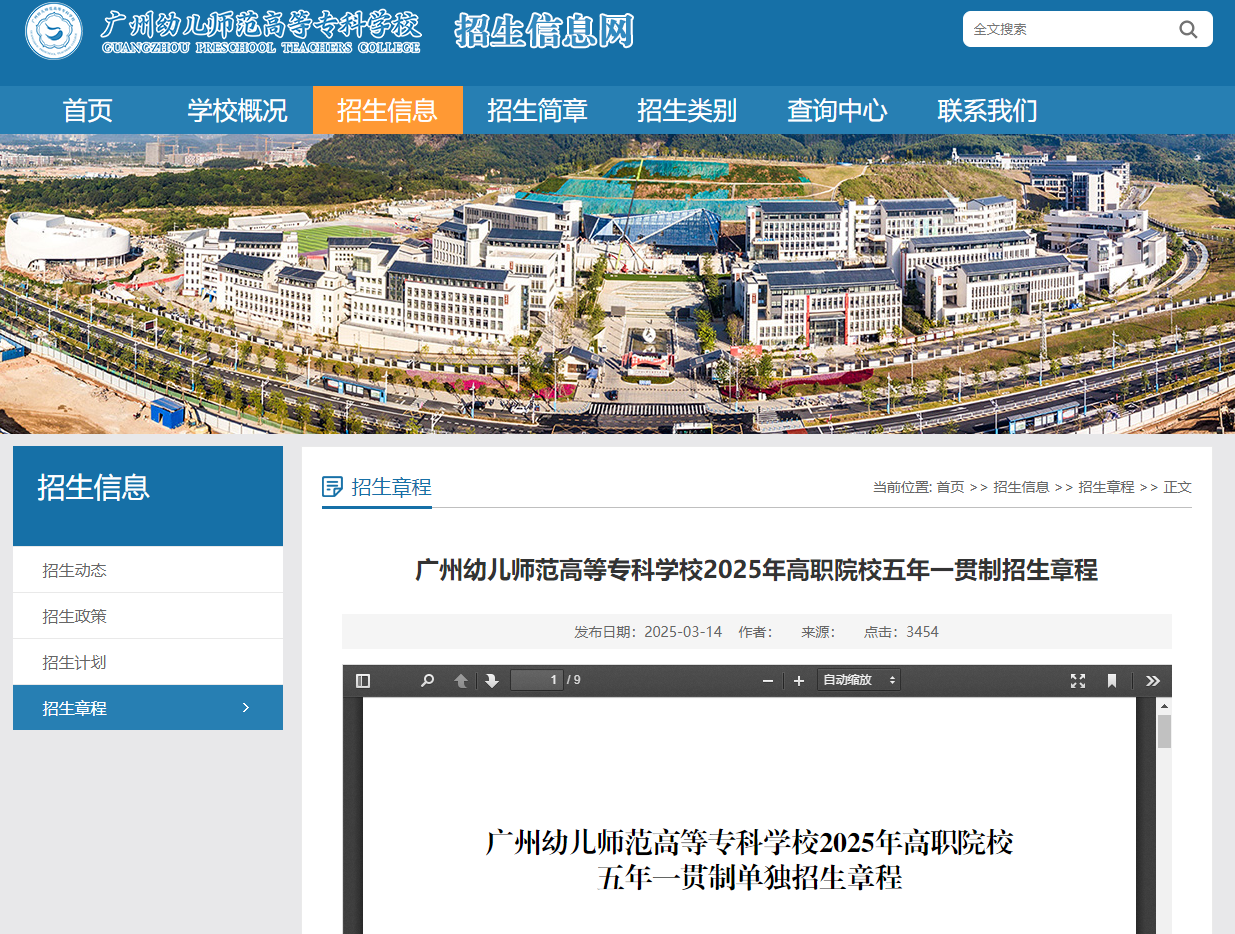Click the current view bookmark icon
This screenshot has height=934, width=1235.
coord(1110,680)
